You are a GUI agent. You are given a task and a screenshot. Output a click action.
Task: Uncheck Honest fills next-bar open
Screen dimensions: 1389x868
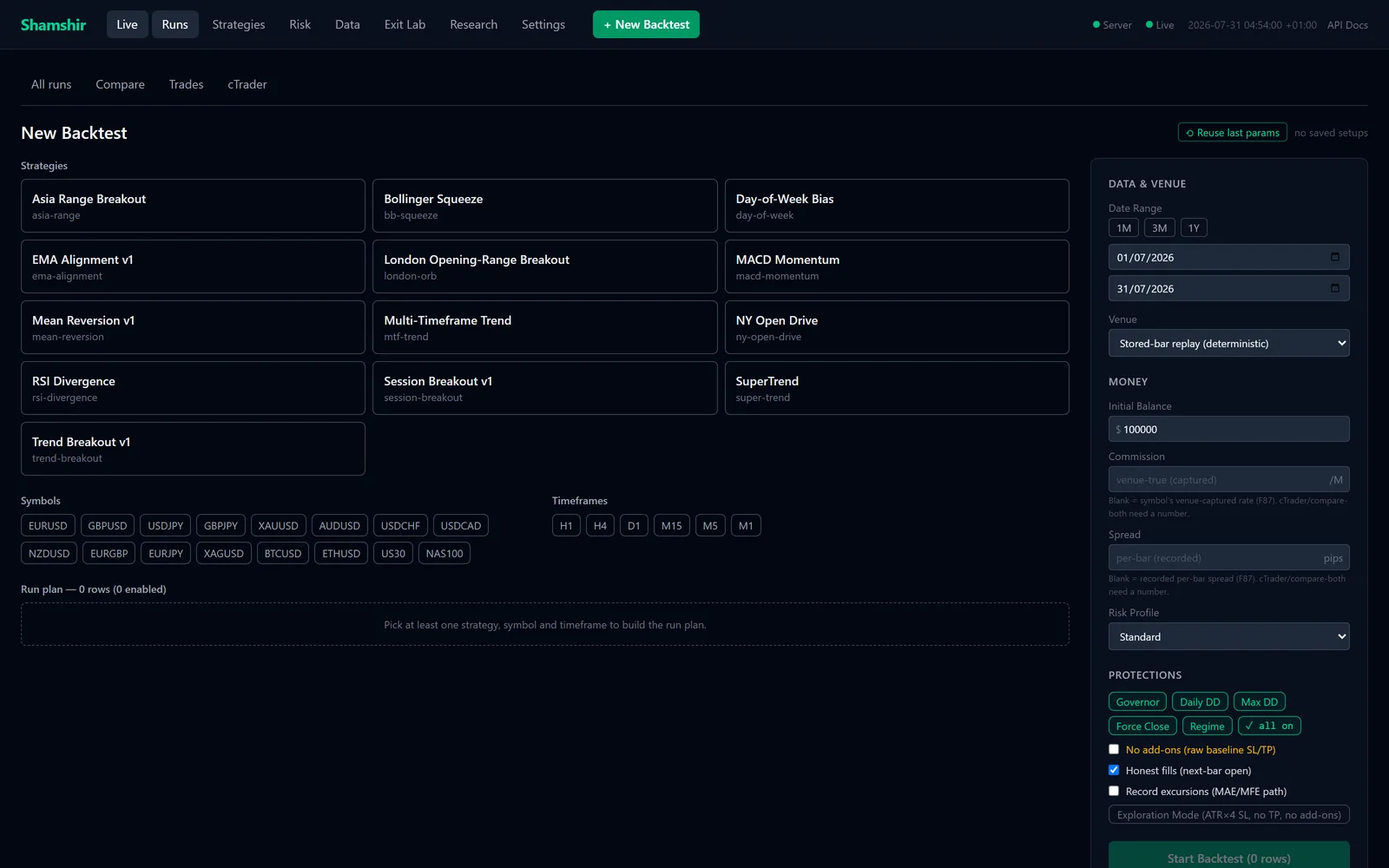(x=1114, y=770)
